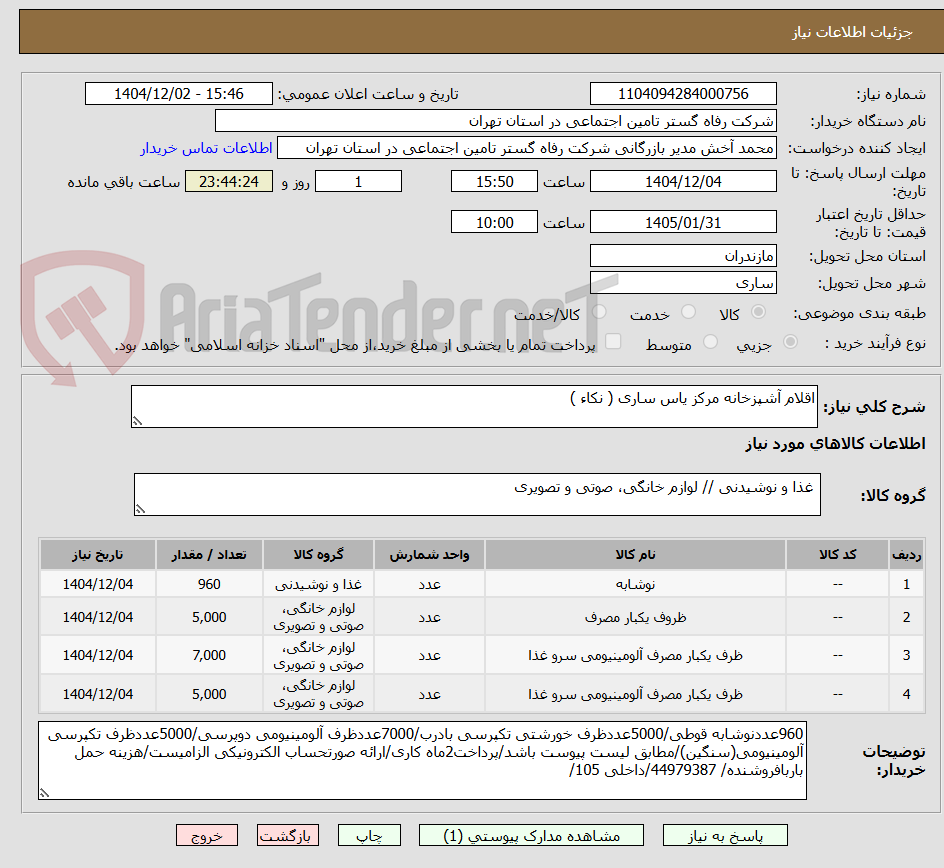944x868 pixels.
Task: Click the need number field 1104094284000756
Action: click(683, 94)
